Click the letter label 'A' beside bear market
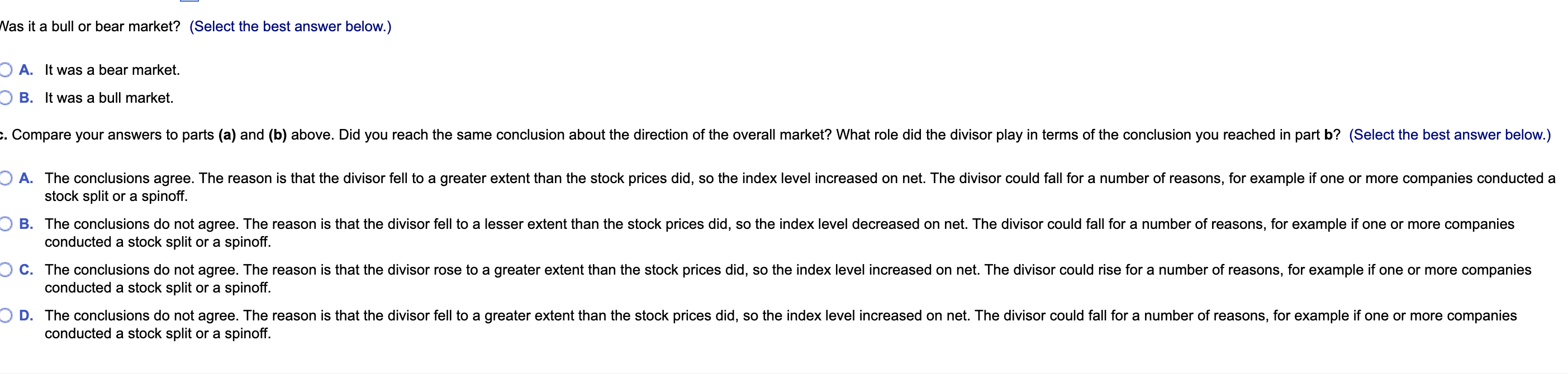 (26, 69)
